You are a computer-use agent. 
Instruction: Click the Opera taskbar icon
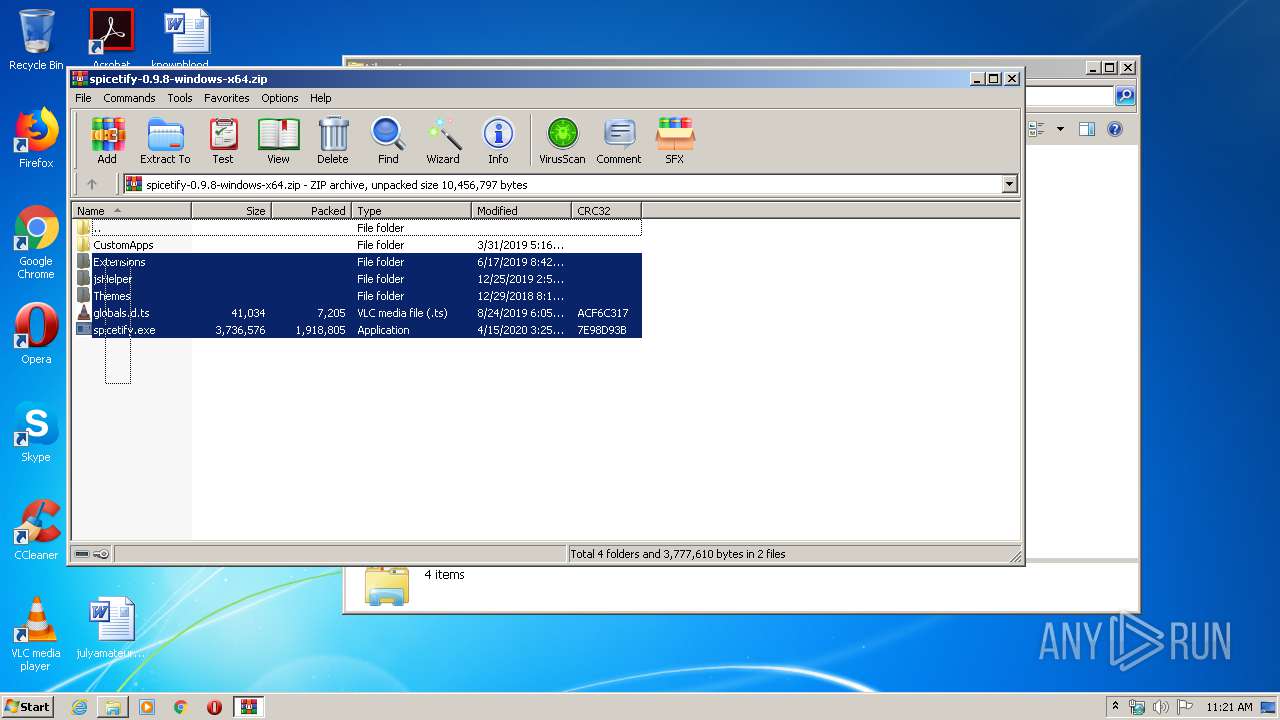pos(214,707)
